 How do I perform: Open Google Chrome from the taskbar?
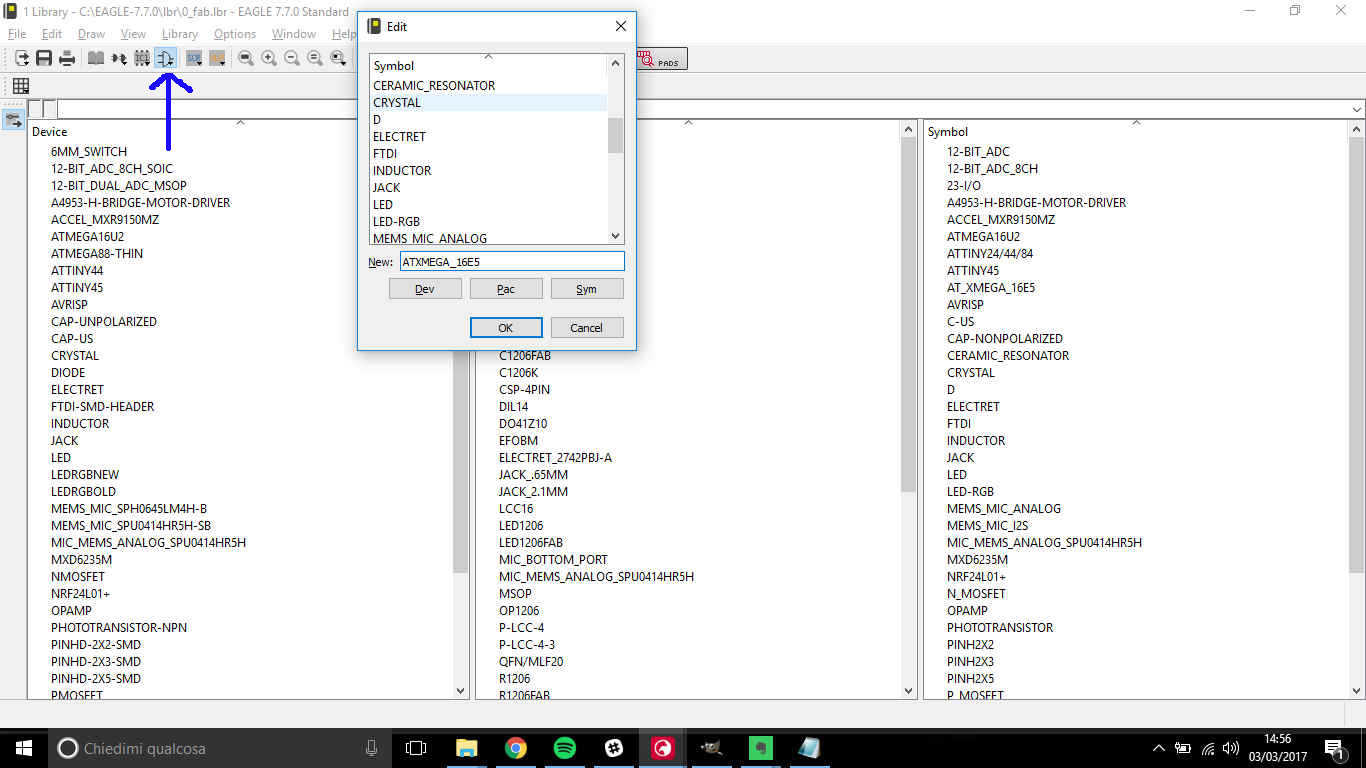tap(516, 748)
